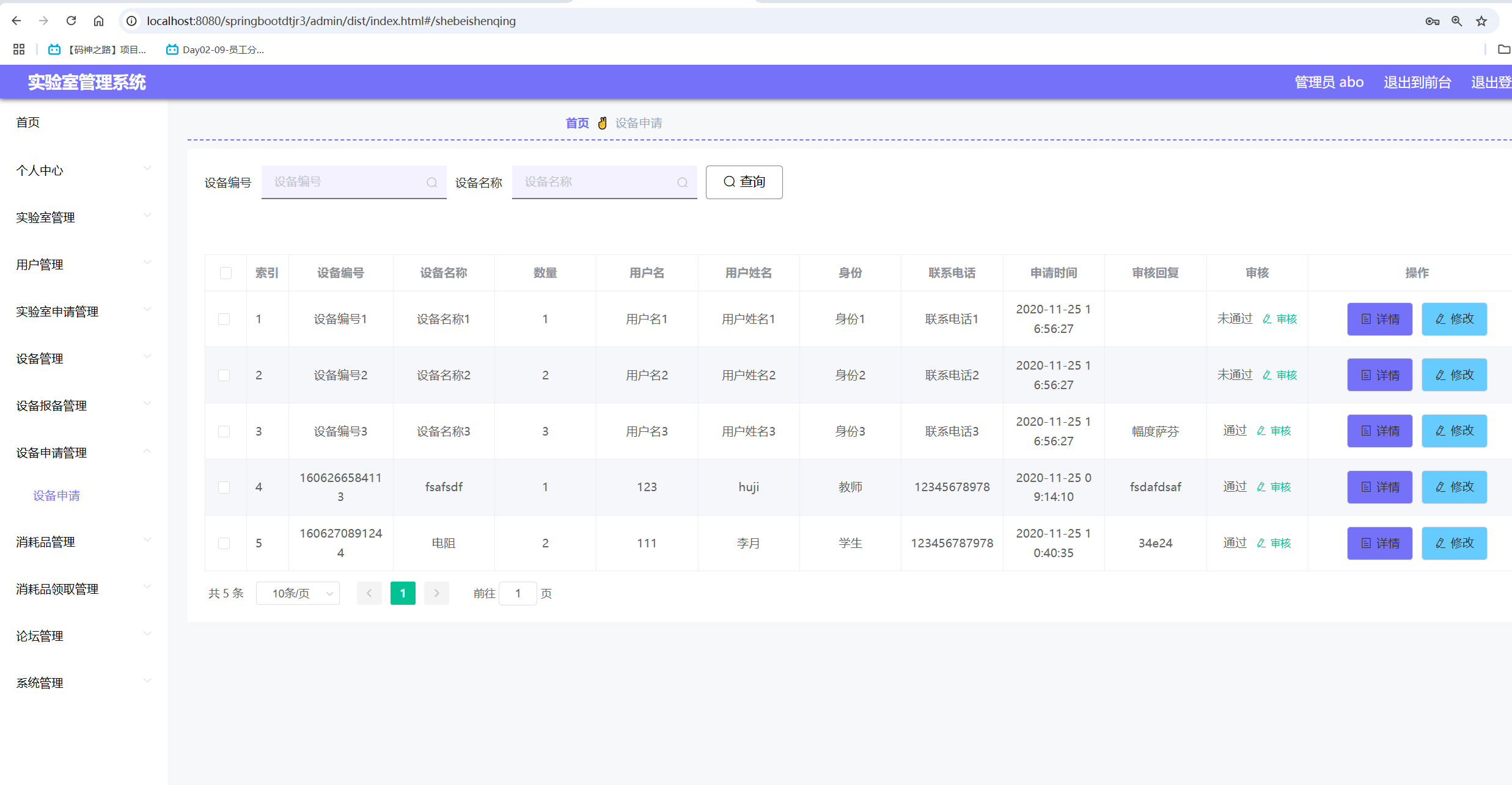The height and width of the screenshot is (785, 1512).
Task: Check the row 3 checkbox (设备编号3)
Action: (224, 431)
